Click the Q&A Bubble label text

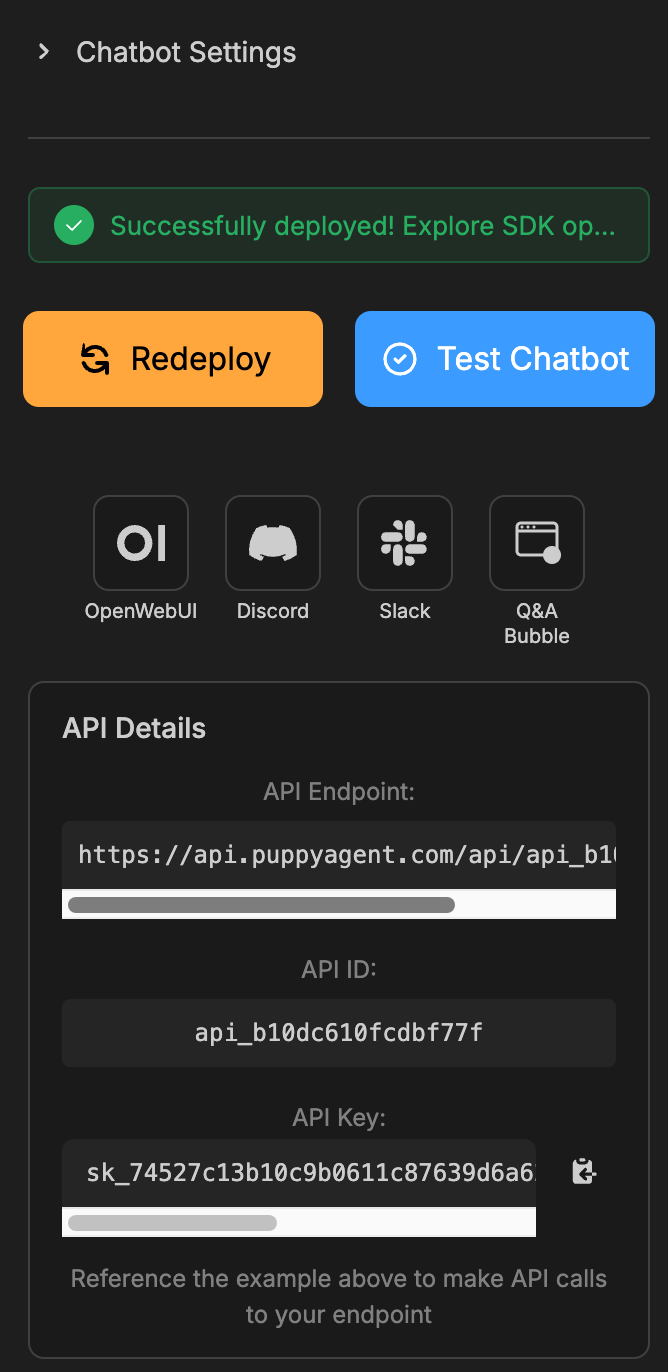(537, 623)
